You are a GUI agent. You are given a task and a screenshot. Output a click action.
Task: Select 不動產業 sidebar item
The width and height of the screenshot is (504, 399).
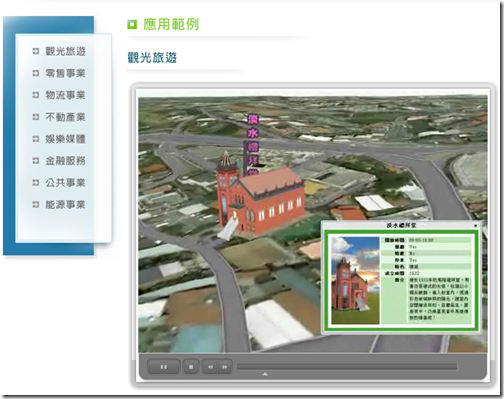[x=65, y=117]
